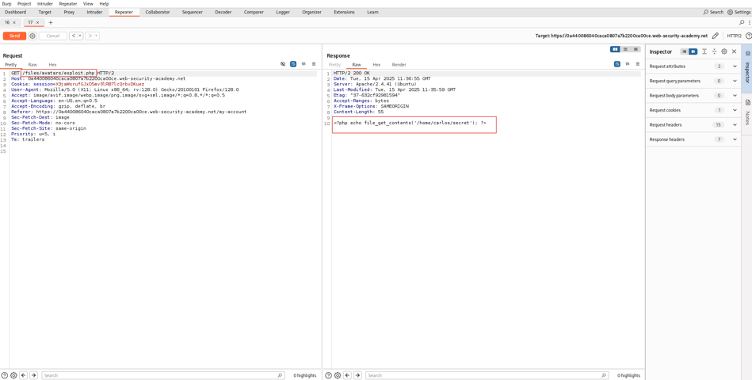755x380 pixels.
Task: Open the help icon beside HTTP/2
Action: click(x=749, y=36)
